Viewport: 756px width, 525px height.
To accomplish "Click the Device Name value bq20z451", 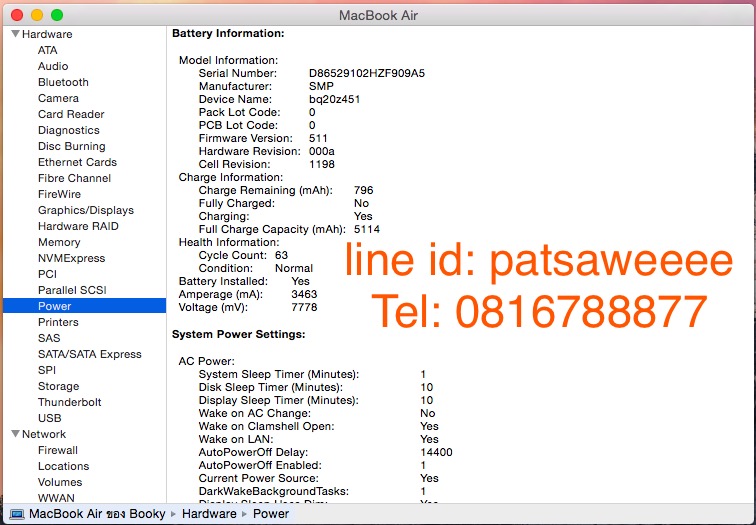I will (335, 99).
